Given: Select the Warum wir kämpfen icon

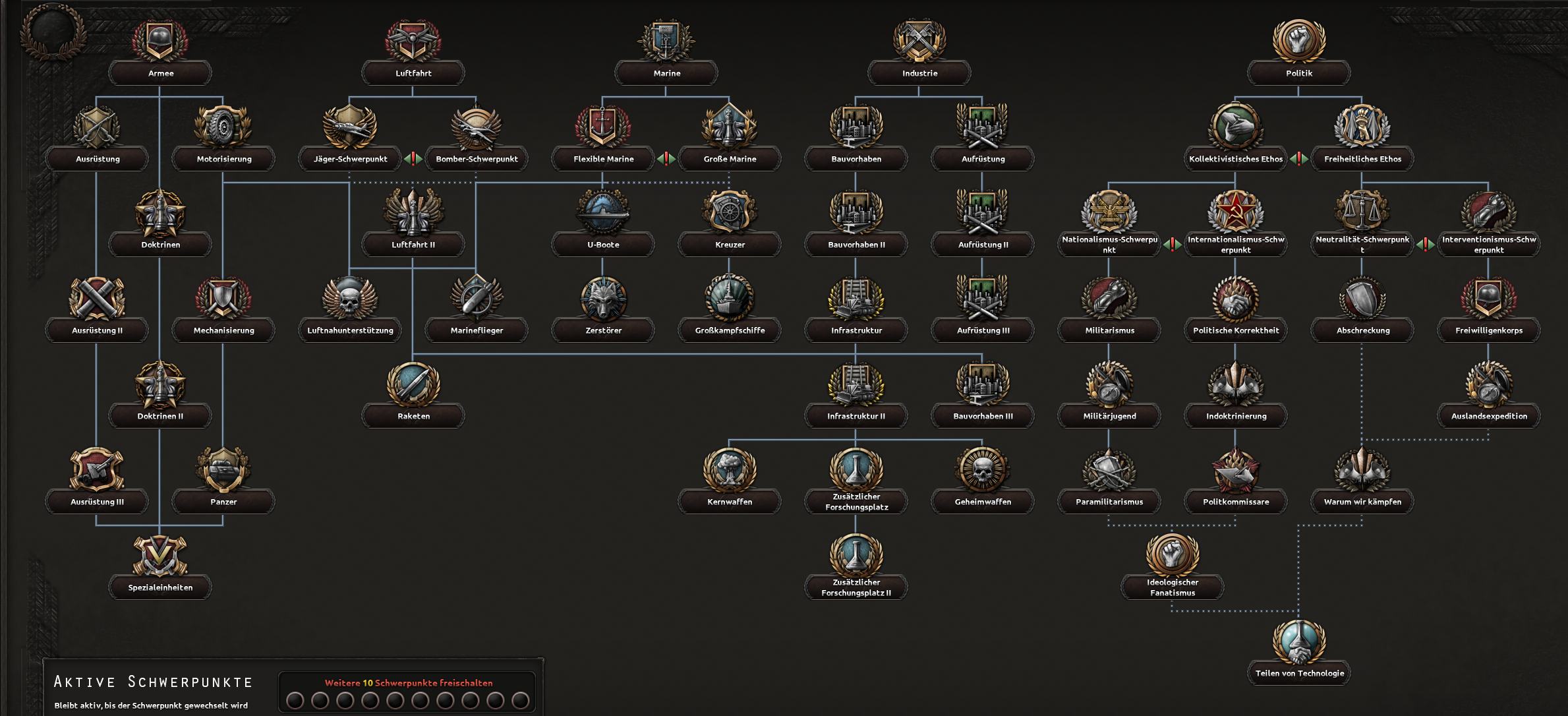Looking at the screenshot, I should (x=1362, y=469).
